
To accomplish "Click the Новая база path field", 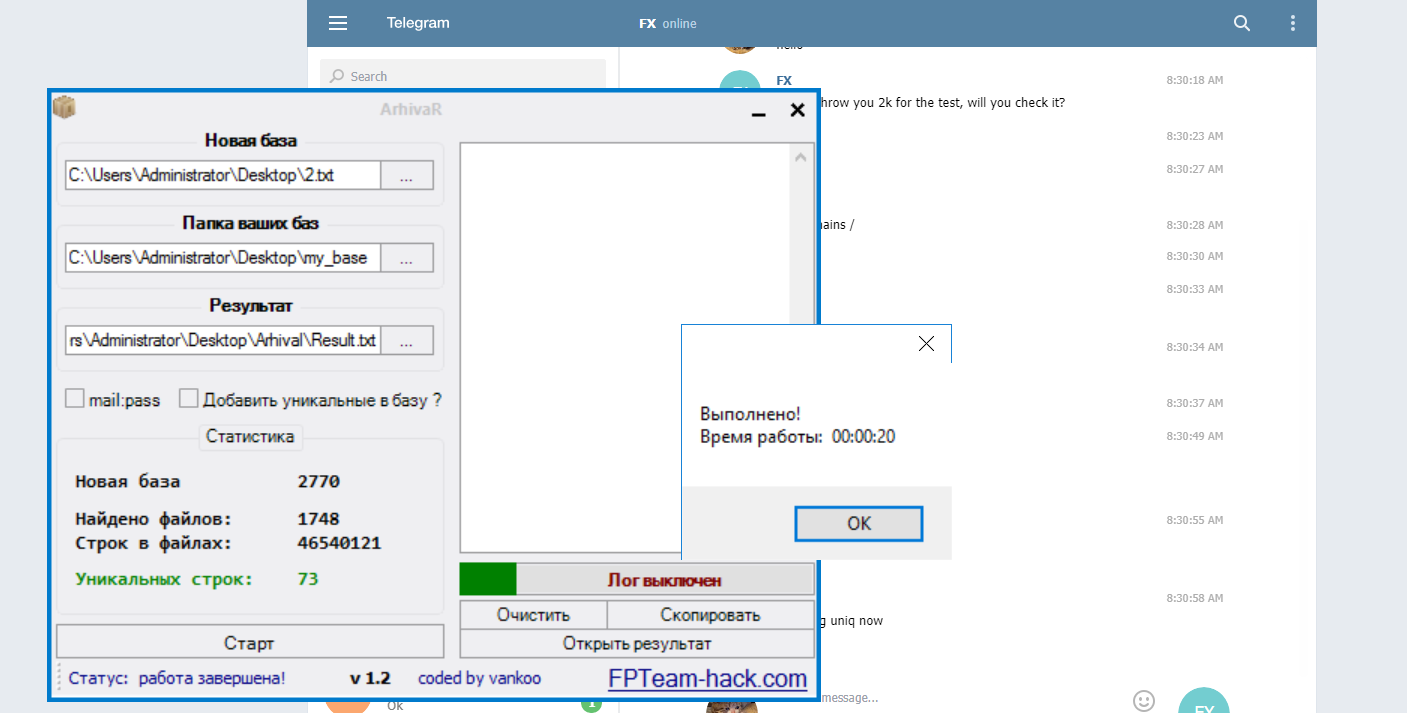I will click(223, 175).
